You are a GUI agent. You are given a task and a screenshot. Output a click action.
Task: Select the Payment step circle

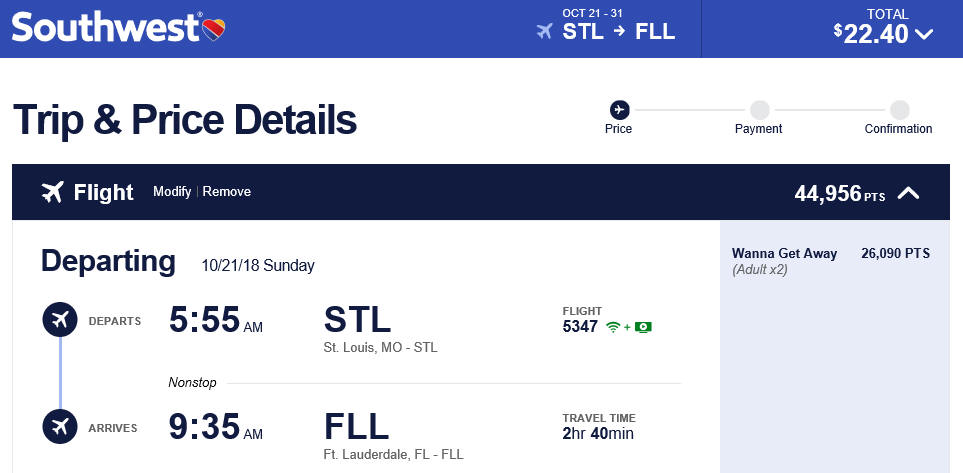click(x=760, y=110)
